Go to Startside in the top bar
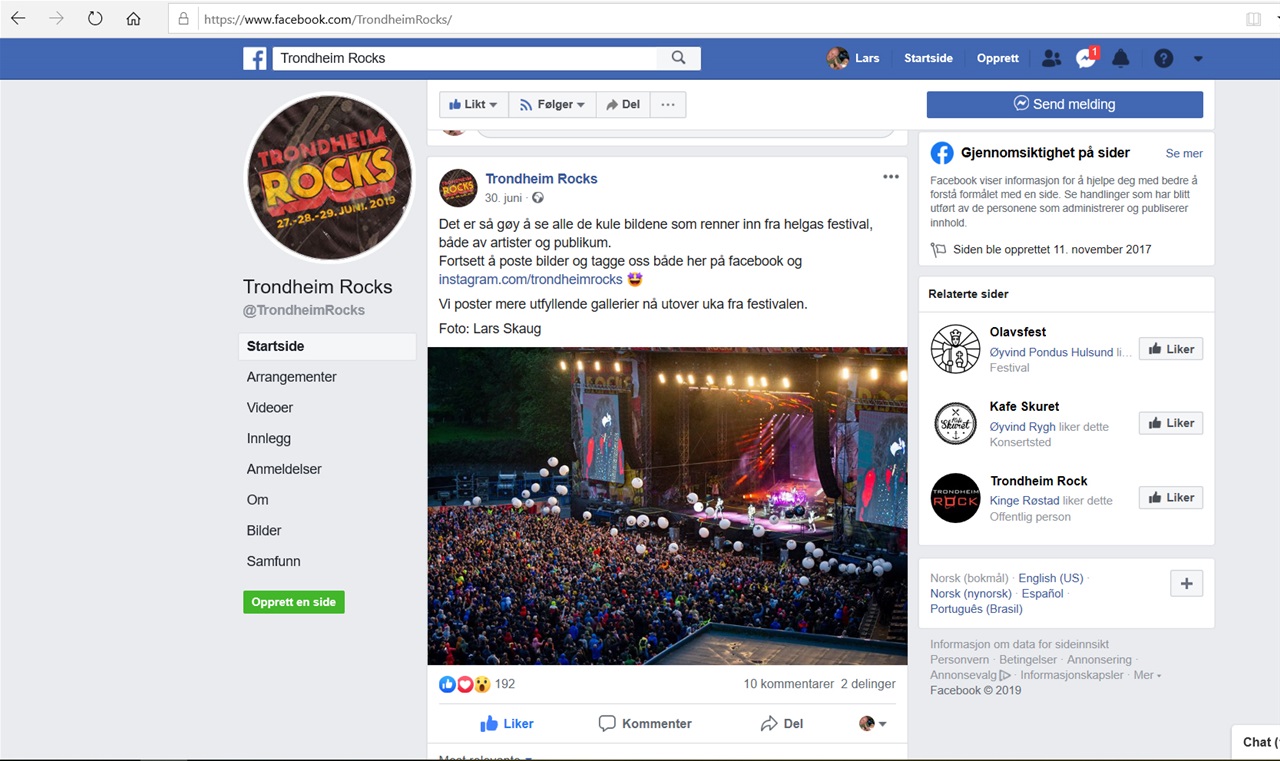The width and height of the screenshot is (1280, 761). 928,58
